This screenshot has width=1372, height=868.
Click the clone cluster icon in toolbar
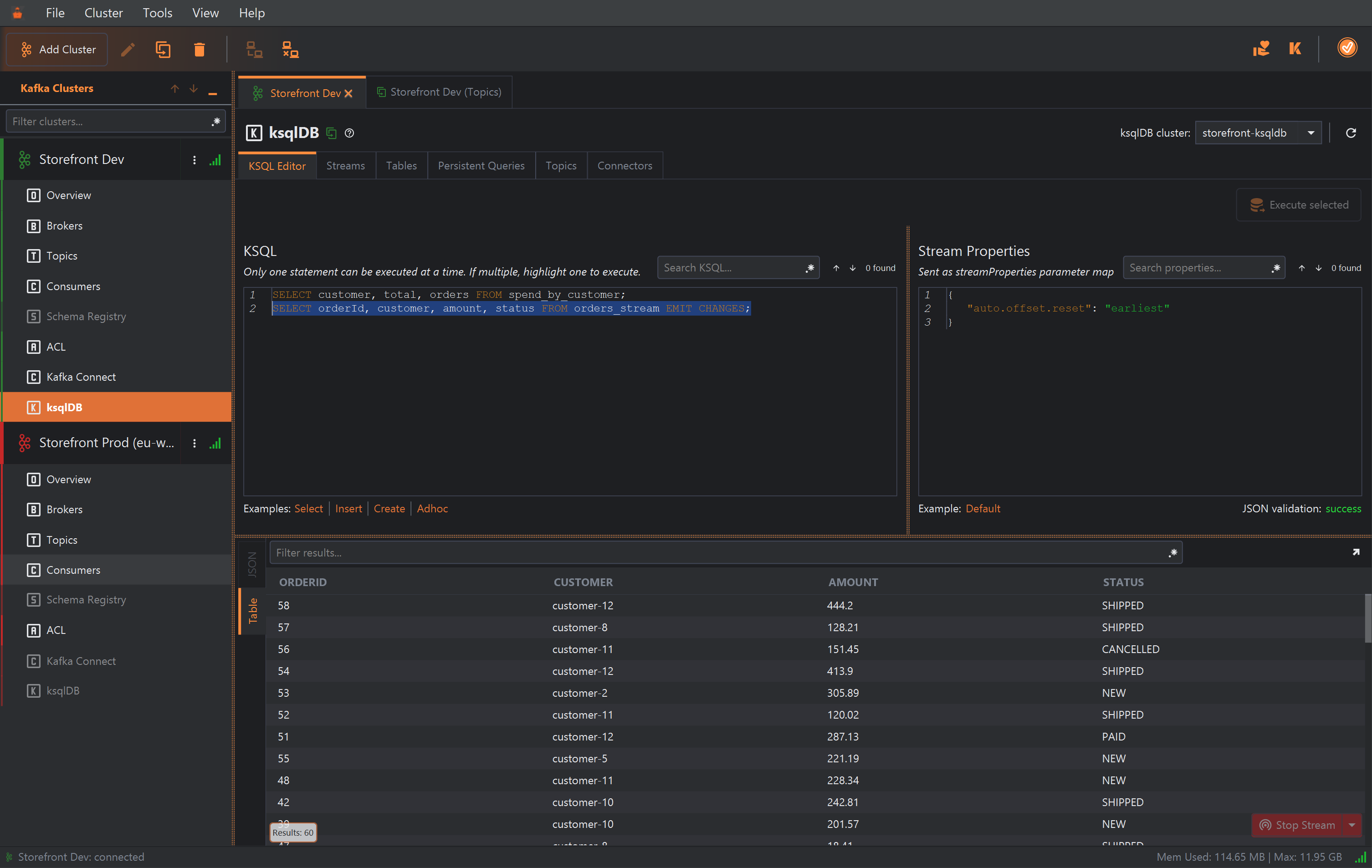click(x=163, y=50)
